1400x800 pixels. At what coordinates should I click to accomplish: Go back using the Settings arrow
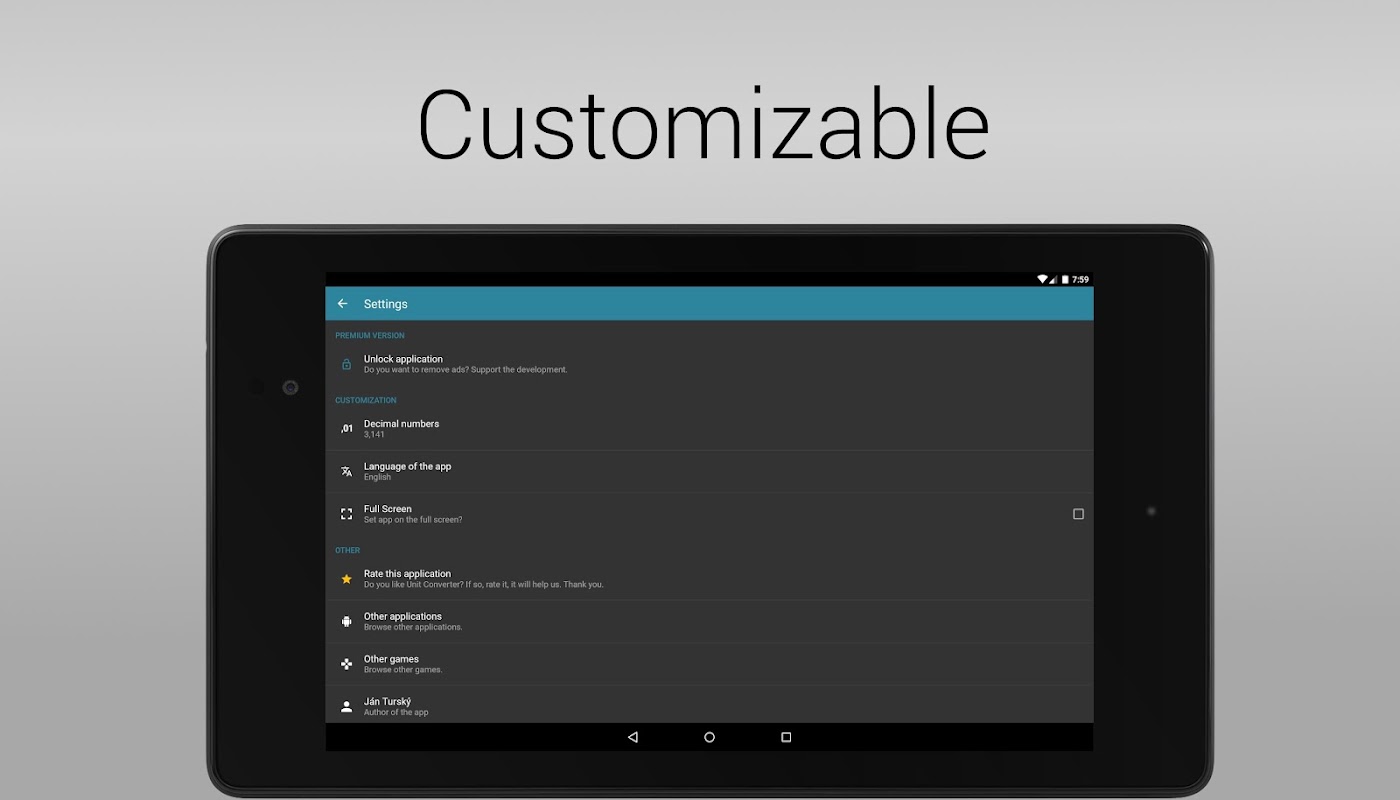[342, 304]
